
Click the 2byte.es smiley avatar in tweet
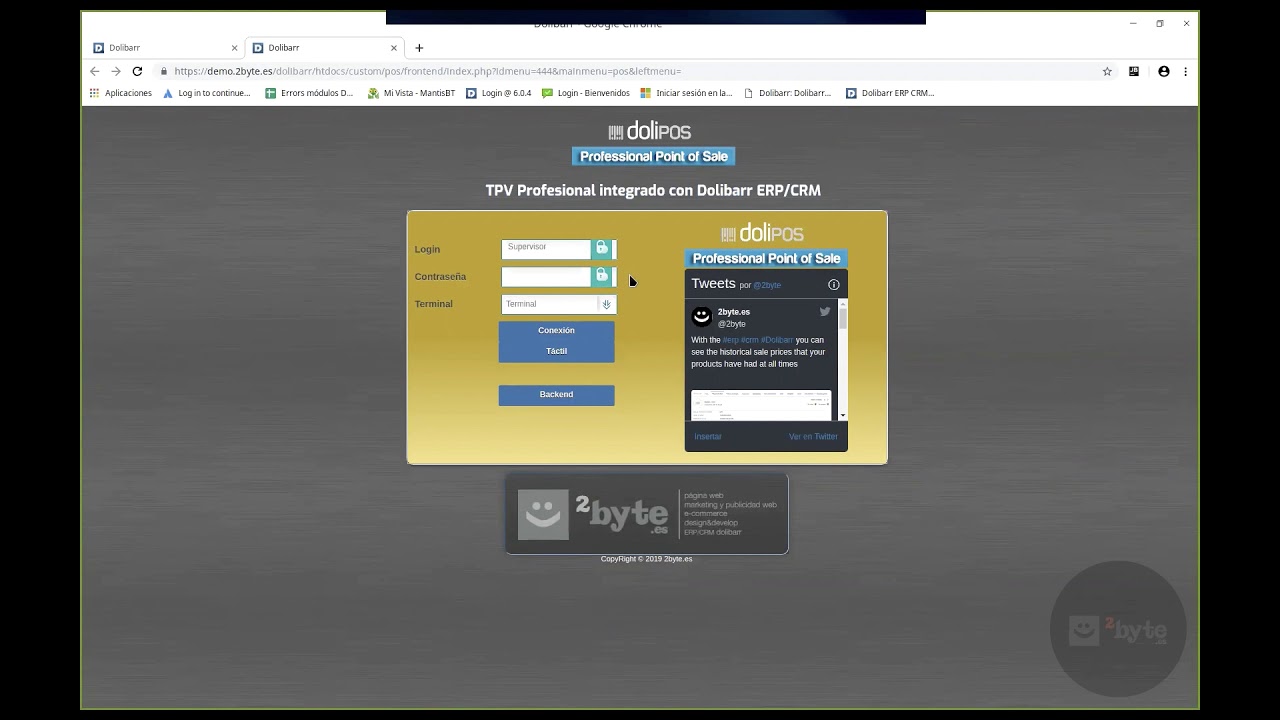pos(701,316)
